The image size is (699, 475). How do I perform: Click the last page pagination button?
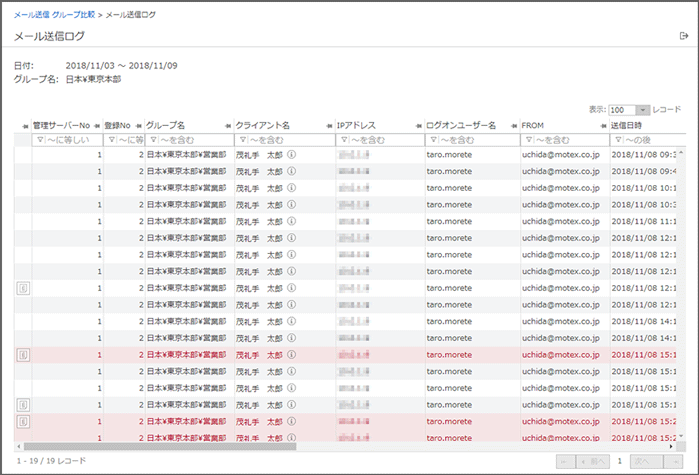point(674,462)
